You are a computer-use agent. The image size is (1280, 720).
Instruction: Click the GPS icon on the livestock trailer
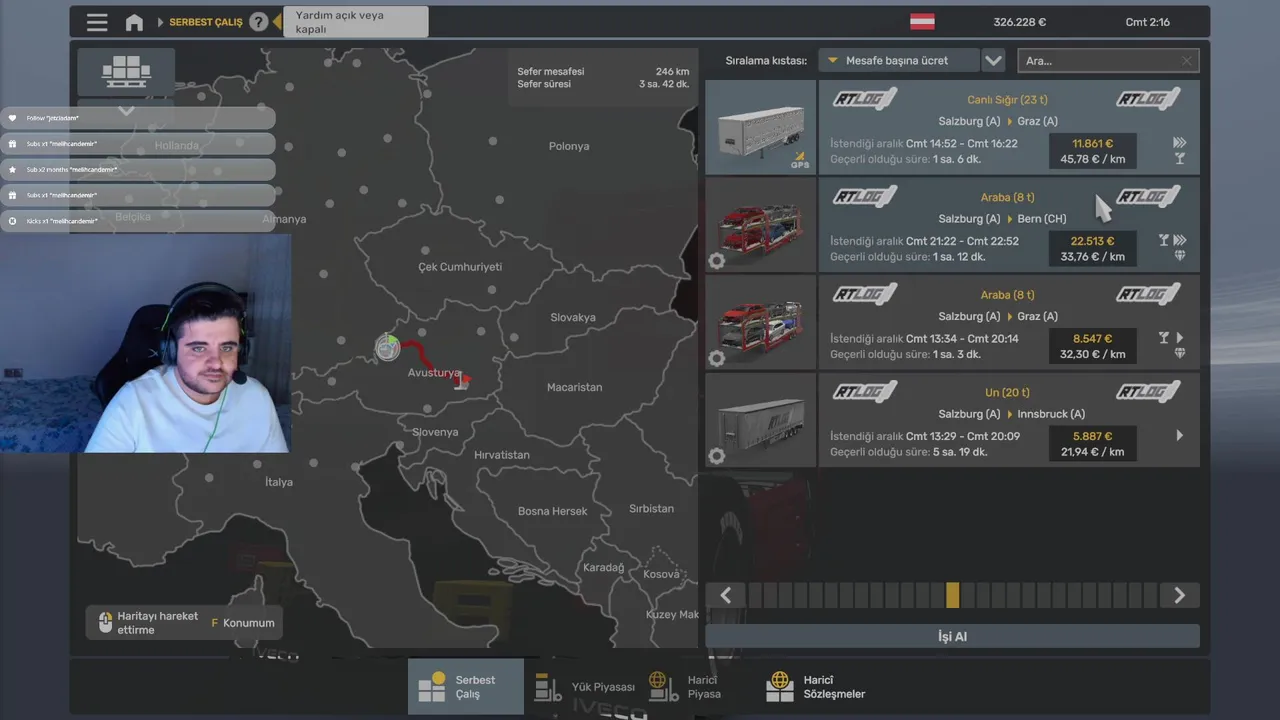(800, 159)
